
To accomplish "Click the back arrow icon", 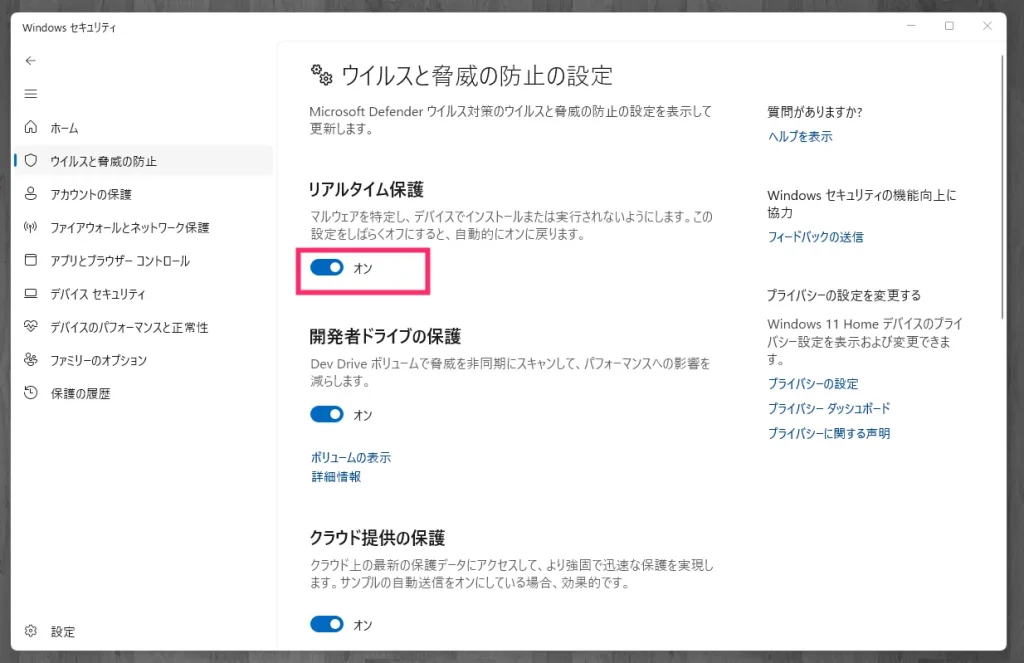I will point(31,61).
